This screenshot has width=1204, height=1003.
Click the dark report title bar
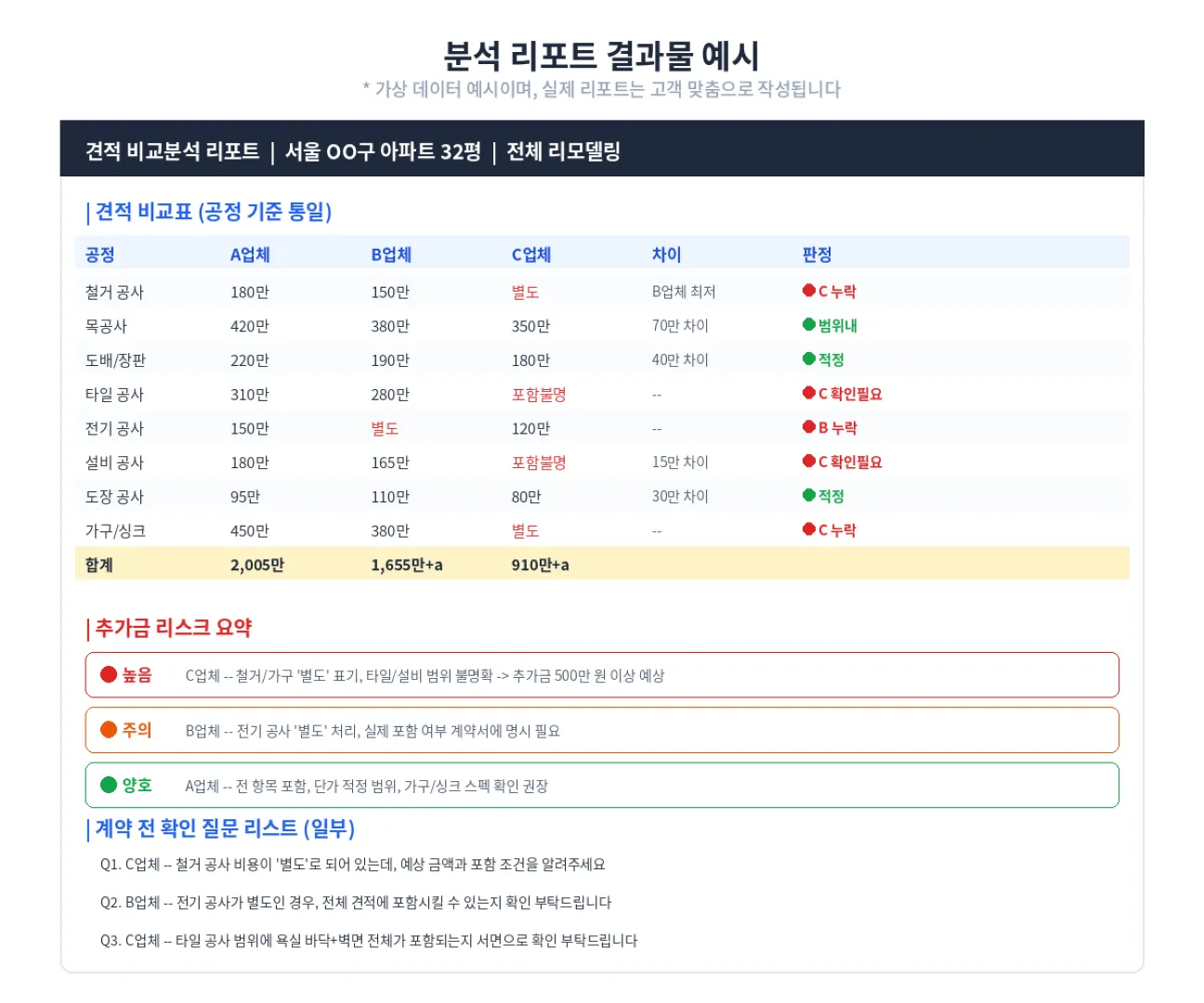(602, 149)
